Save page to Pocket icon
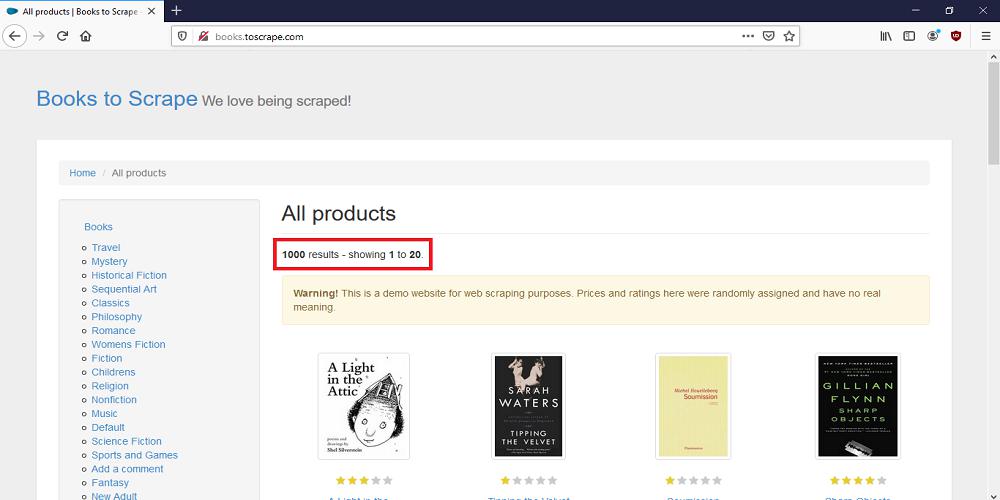This screenshot has height=500, width=1000. point(768,36)
